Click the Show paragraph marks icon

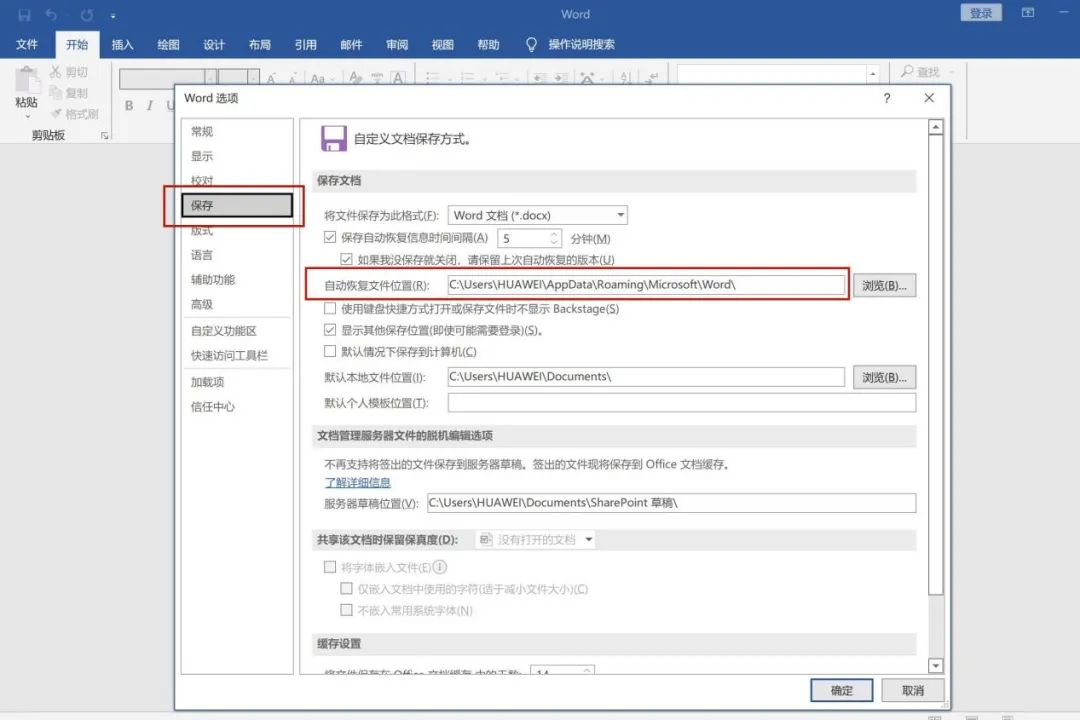click(652, 78)
